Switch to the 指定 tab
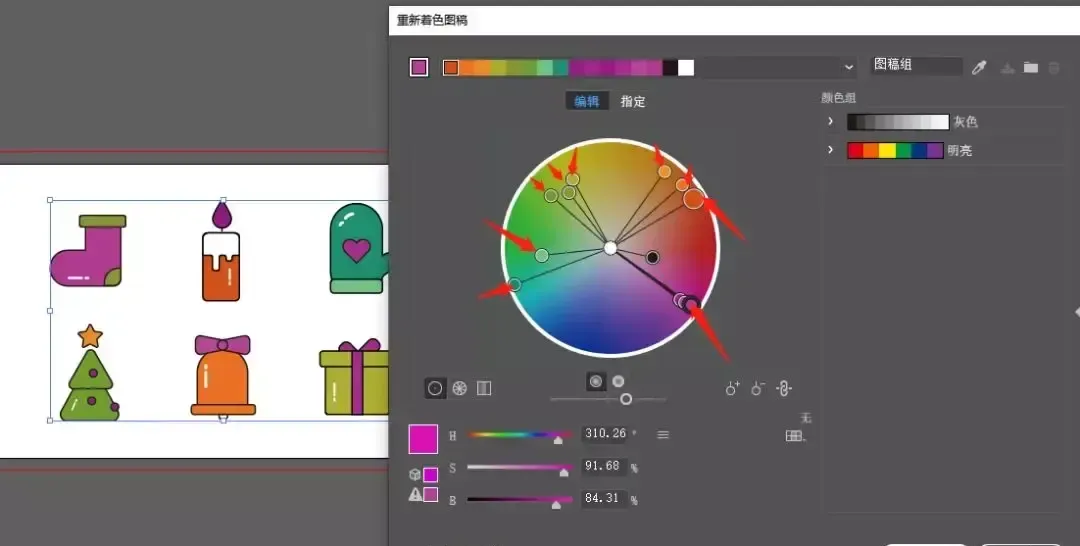Image resolution: width=1080 pixels, height=546 pixels. [x=633, y=101]
